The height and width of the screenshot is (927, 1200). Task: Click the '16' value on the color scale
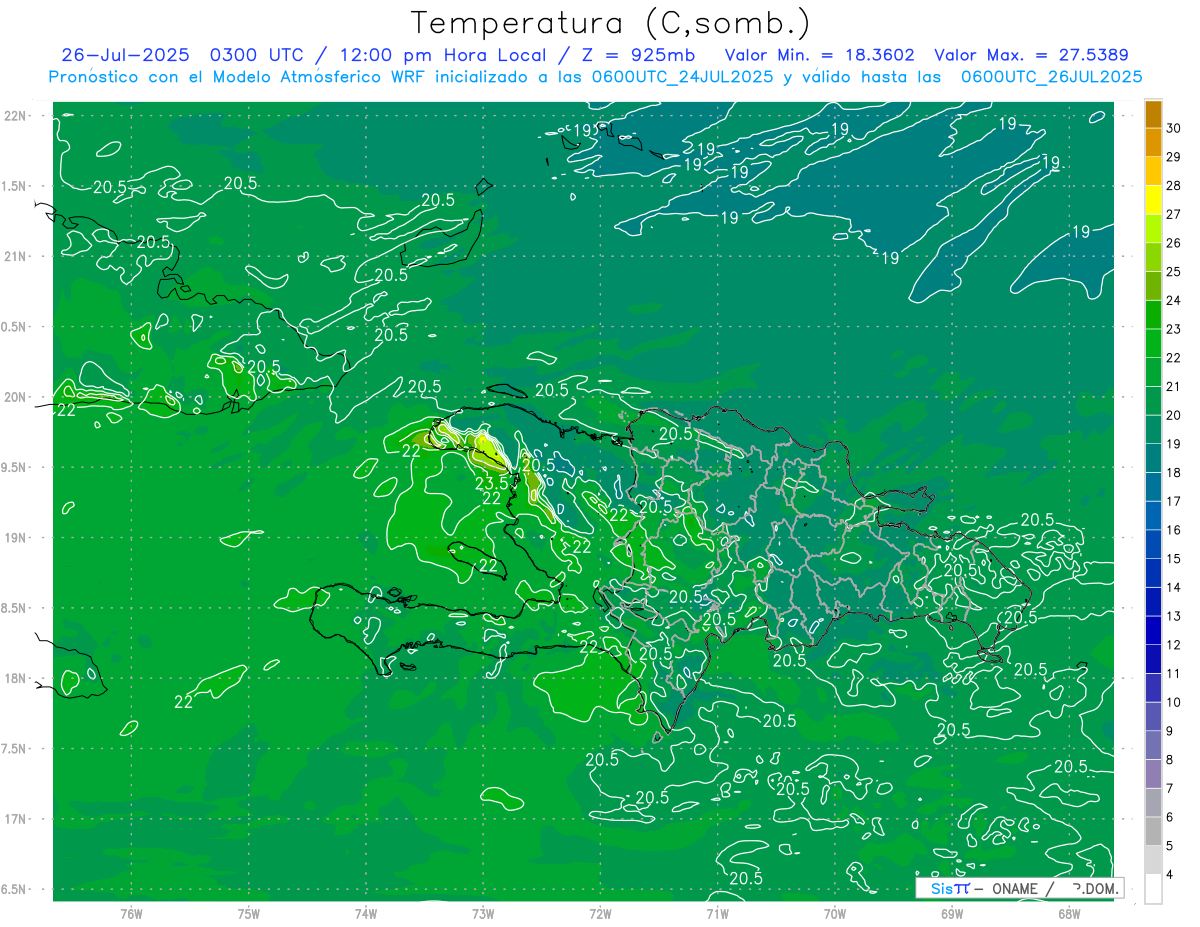(x=1174, y=530)
